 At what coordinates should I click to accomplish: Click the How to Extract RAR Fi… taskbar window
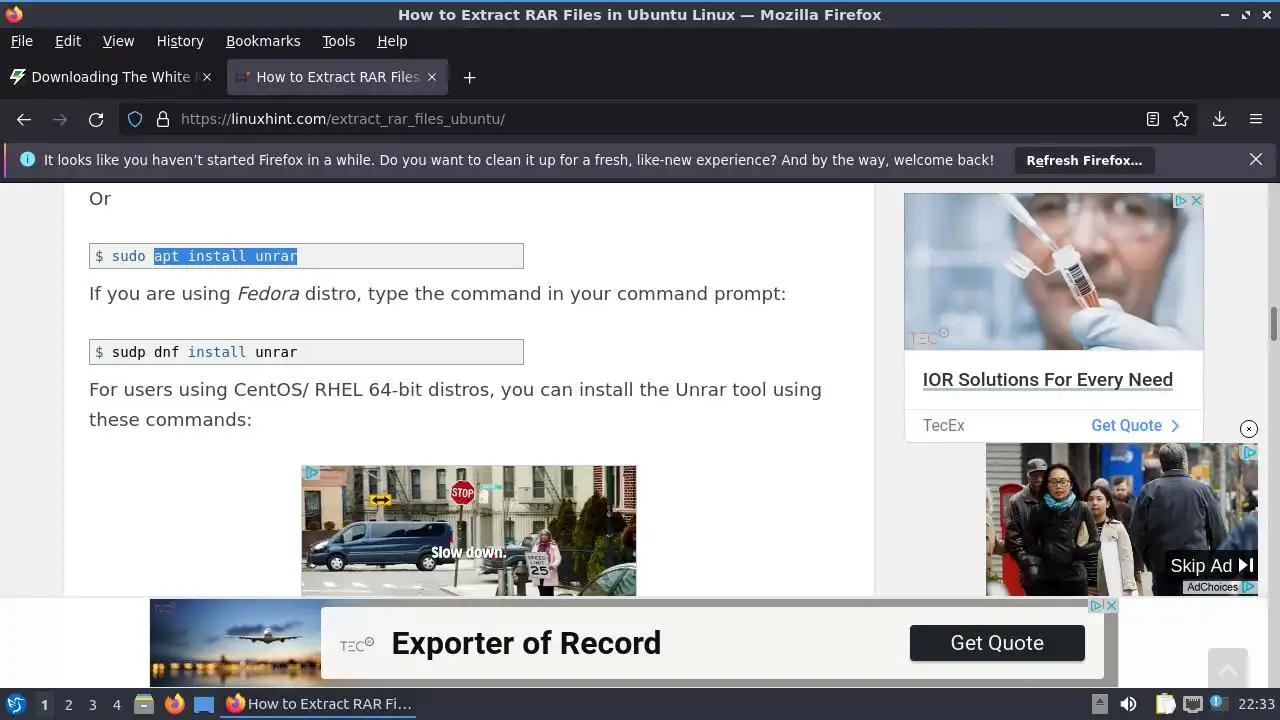pyautogui.click(x=319, y=704)
